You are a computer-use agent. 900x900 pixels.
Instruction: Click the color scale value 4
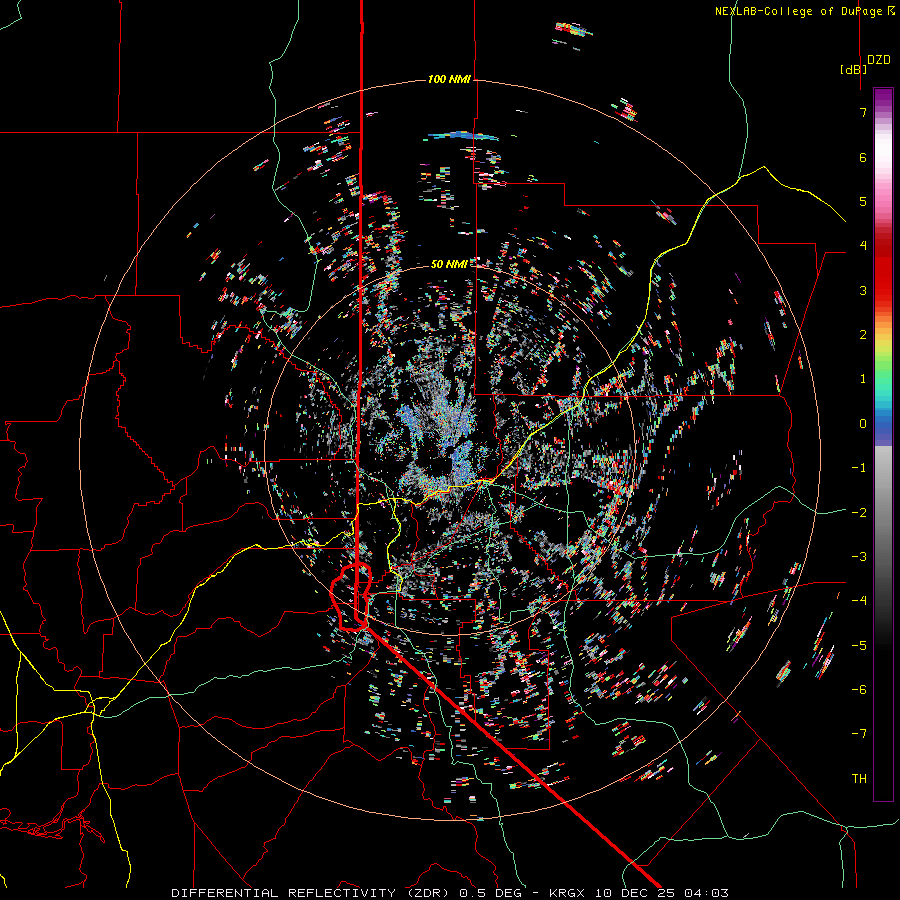(x=863, y=246)
